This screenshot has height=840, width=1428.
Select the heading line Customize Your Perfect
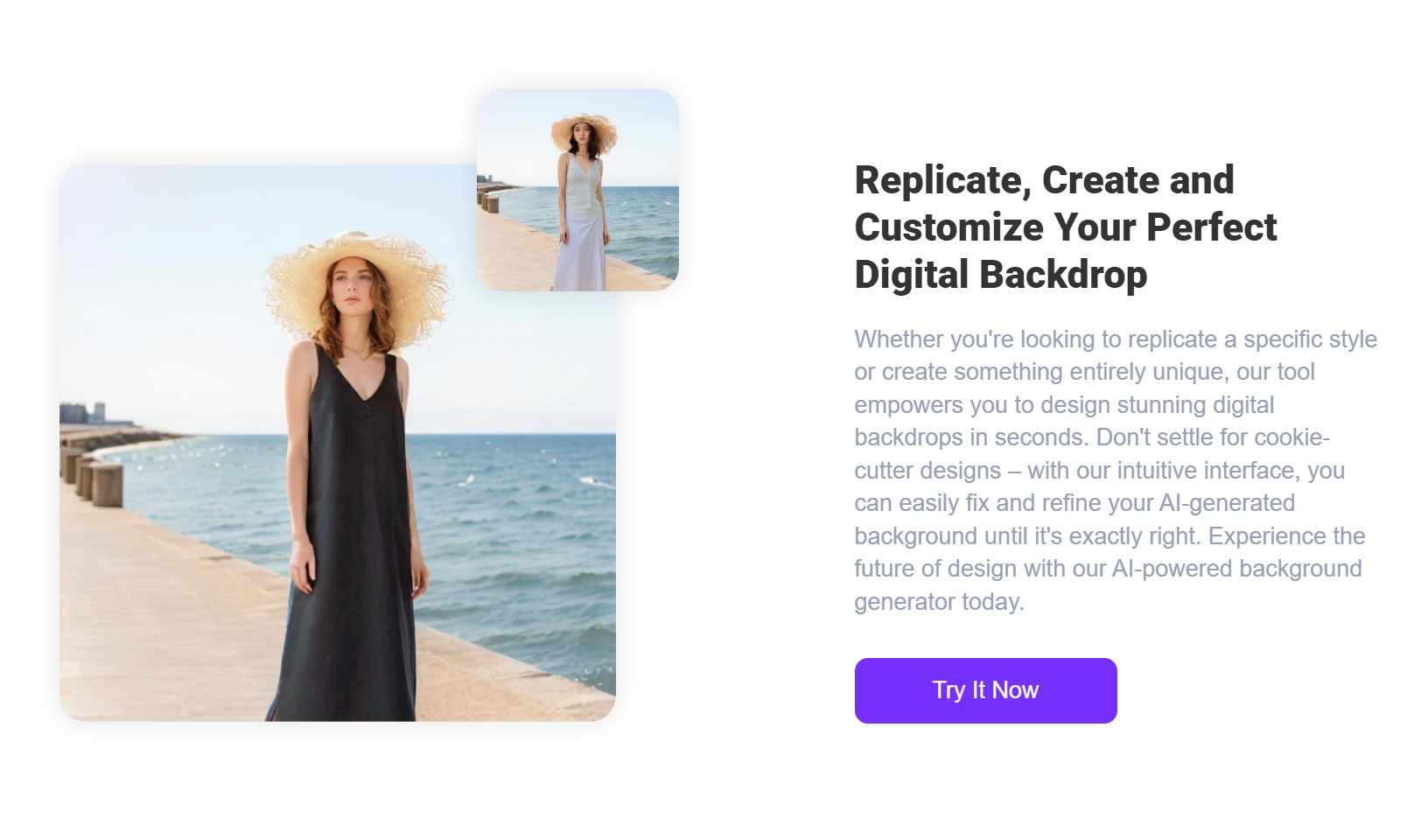point(1064,227)
